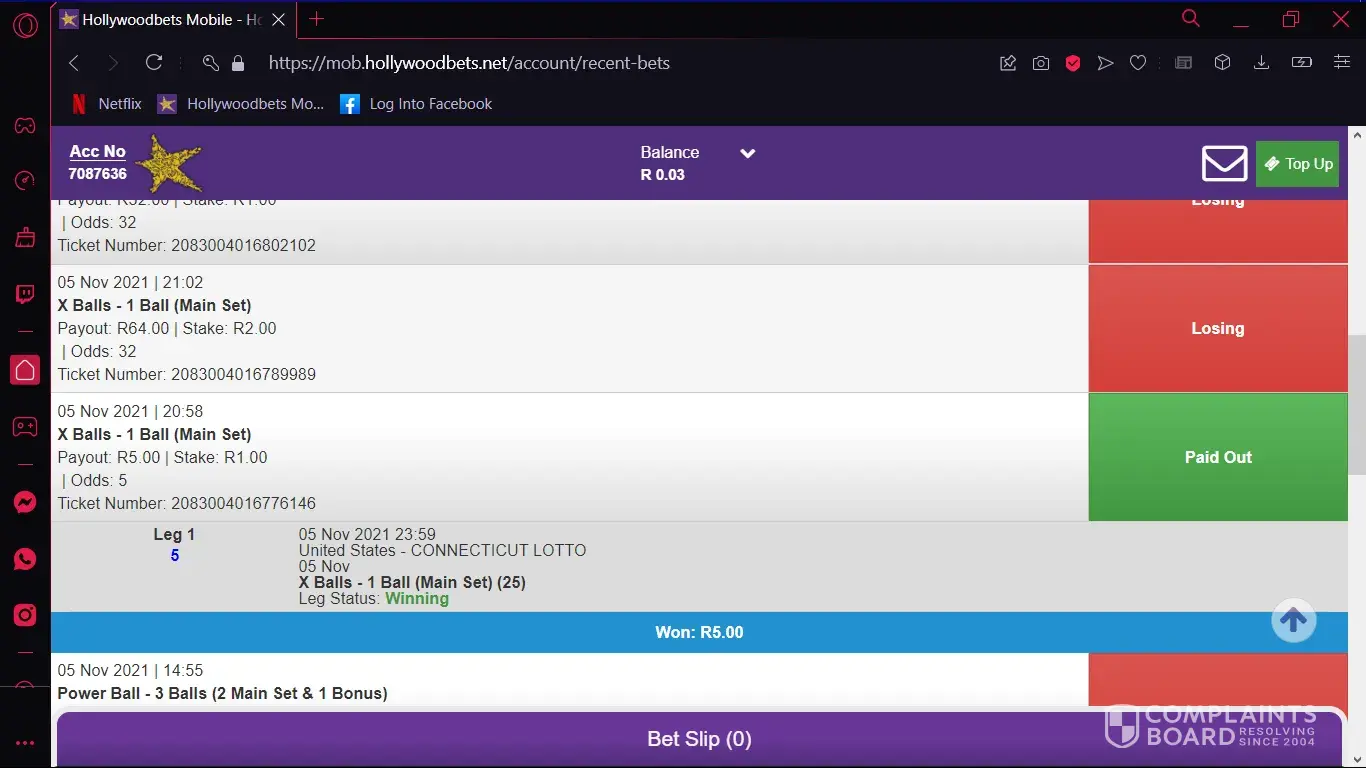
Task: Open the Bet Slip (0) bar
Action: 699,739
